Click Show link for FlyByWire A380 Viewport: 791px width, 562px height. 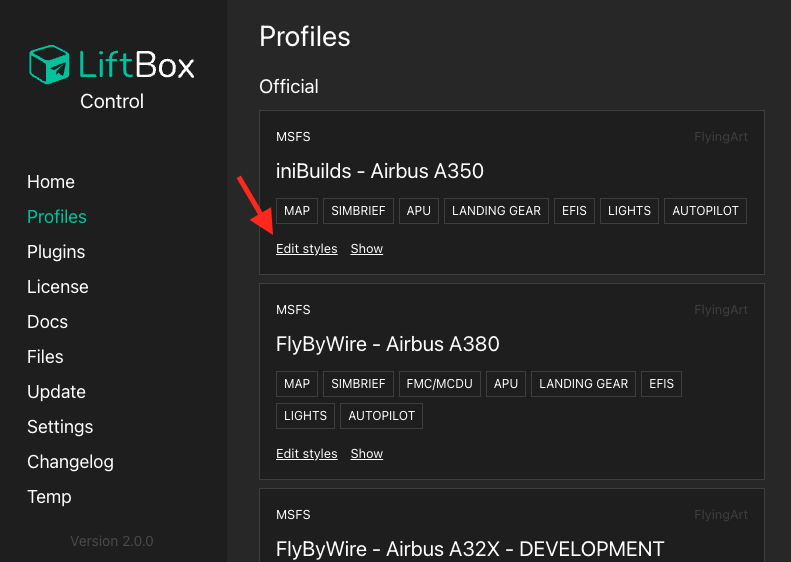[x=367, y=454]
